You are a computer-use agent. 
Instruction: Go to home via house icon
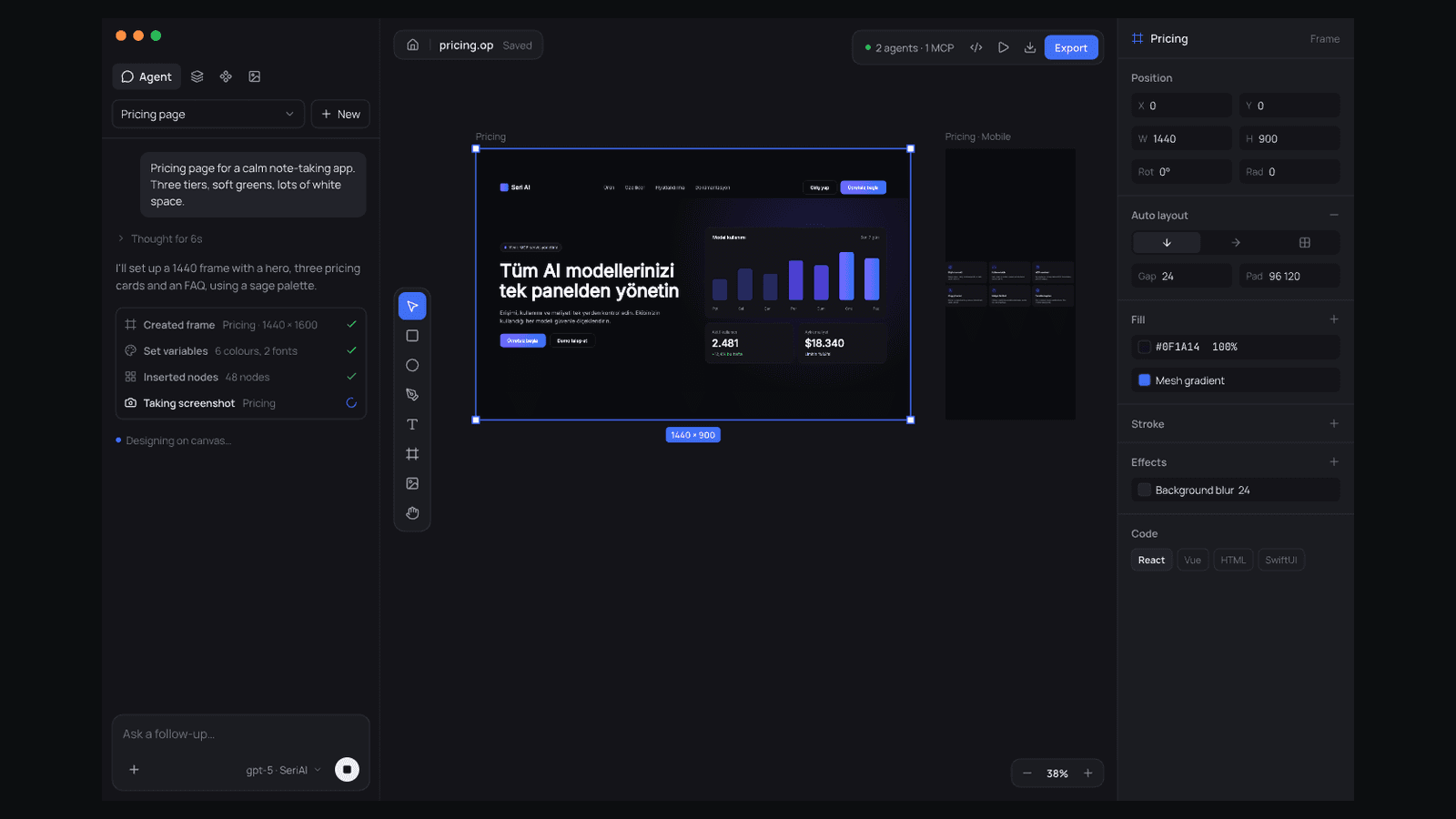click(412, 45)
